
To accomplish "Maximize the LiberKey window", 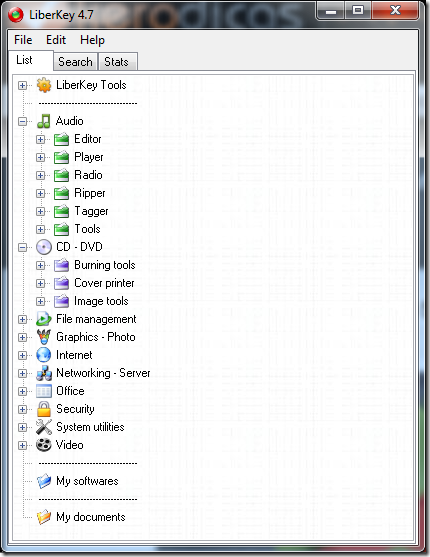I will point(358,11).
